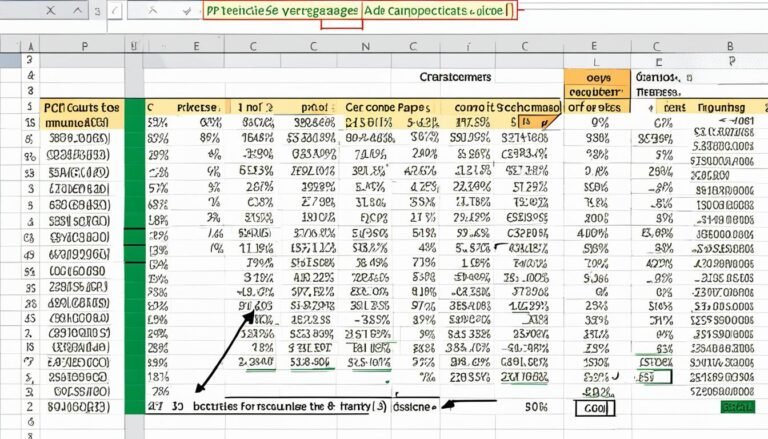Select the cell showing '4.00%'
The image size is (768, 439).
pyautogui.click(x=592, y=233)
